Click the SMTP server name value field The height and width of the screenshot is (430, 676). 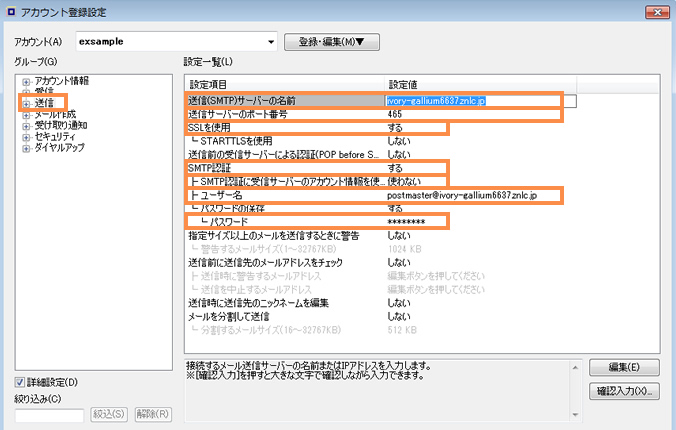point(481,101)
